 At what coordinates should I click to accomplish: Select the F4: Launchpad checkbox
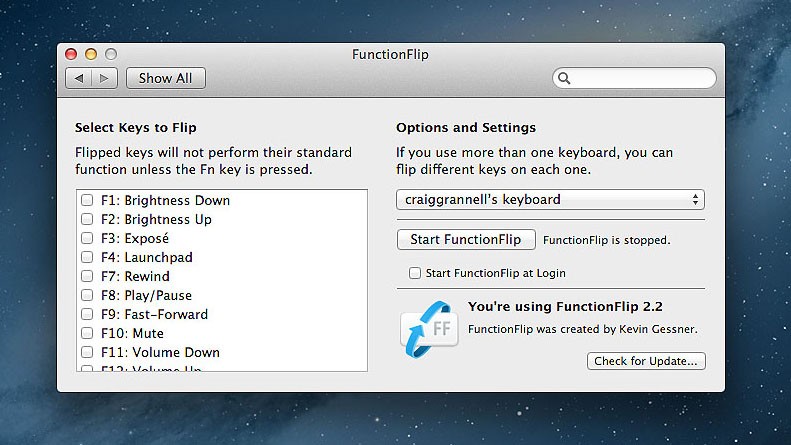click(x=88, y=257)
